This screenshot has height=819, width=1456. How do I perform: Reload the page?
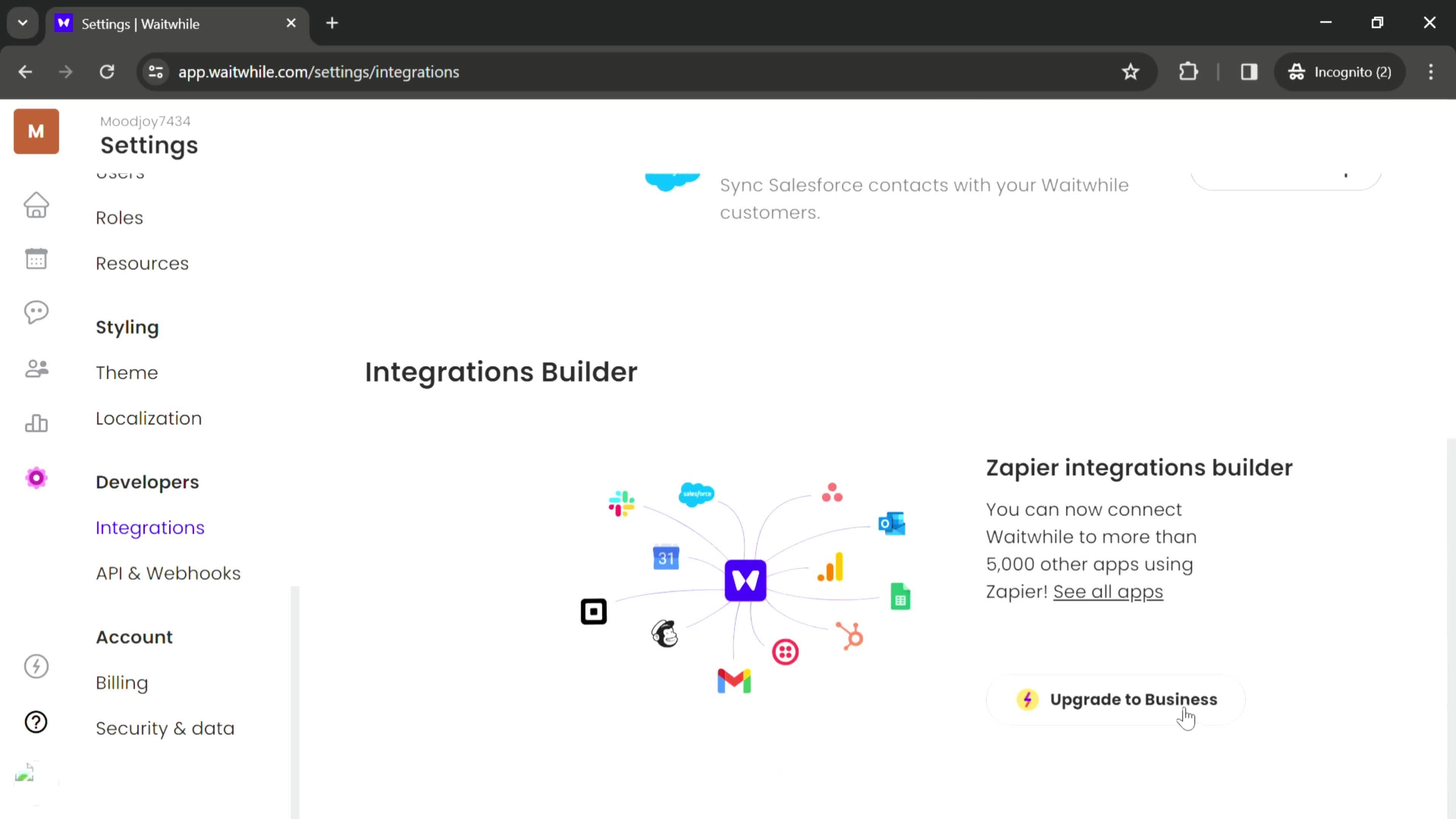click(107, 72)
